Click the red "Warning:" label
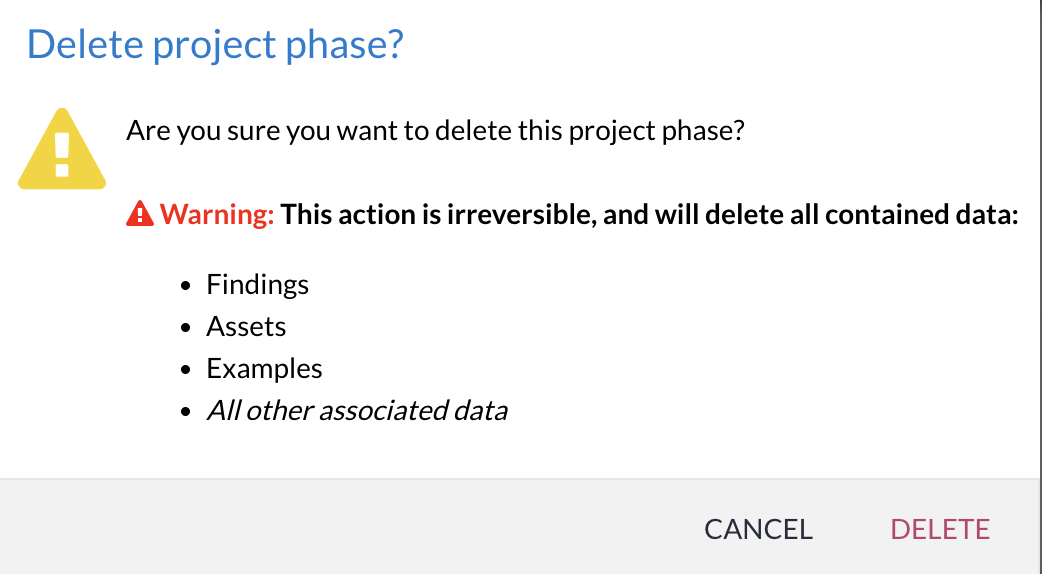The width and height of the screenshot is (1042, 574). pos(217,214)
